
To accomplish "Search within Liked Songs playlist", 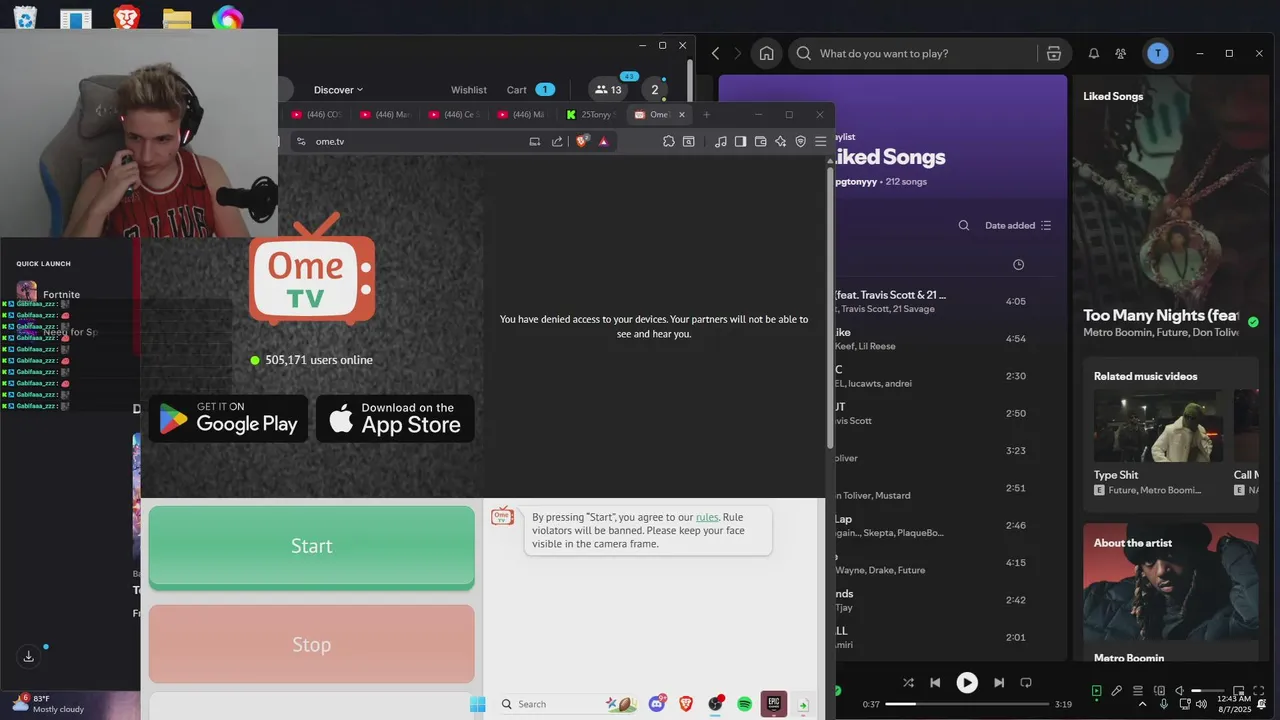I will point(964,226).
